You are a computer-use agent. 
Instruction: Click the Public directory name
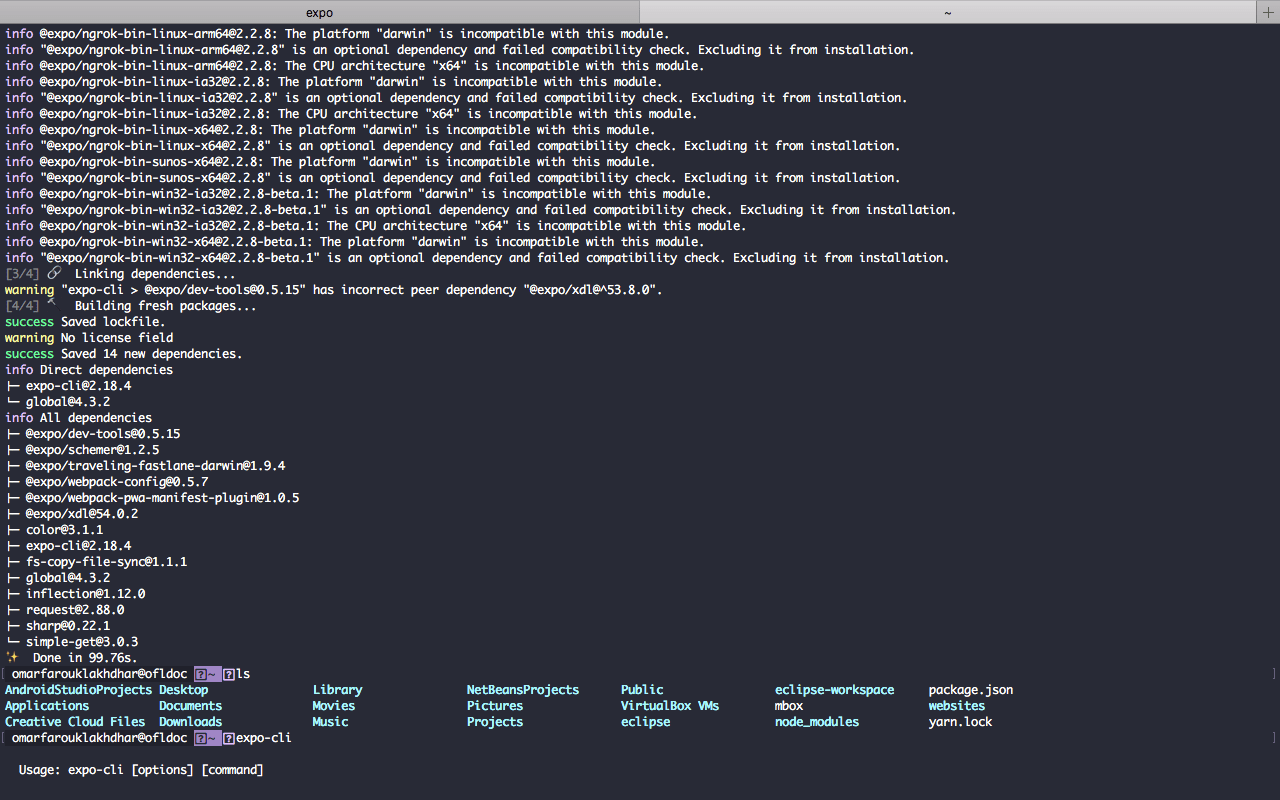pos(642,690)
